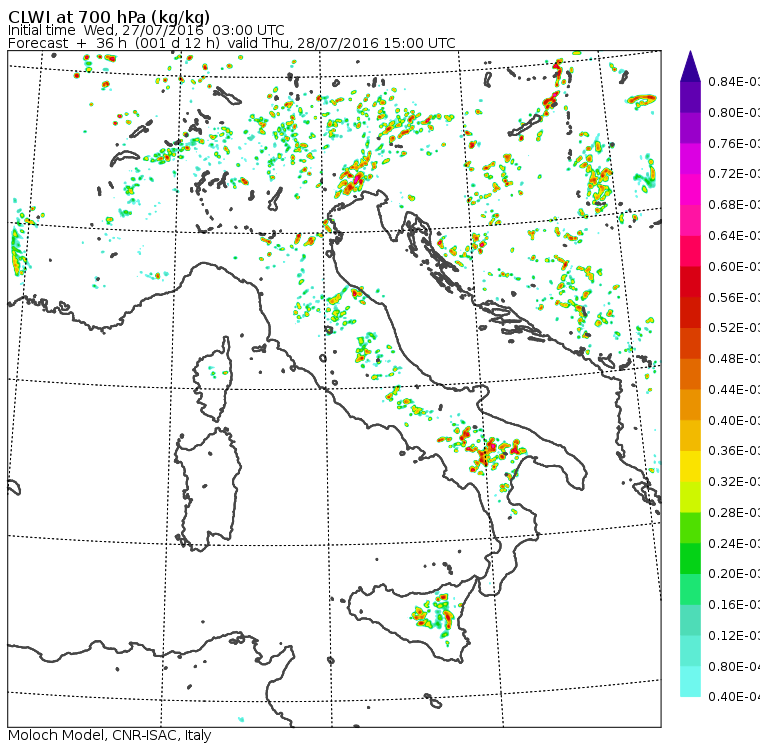Click the 0.32E colorbar label
760x749 pixels.
(x=734, y=481)
